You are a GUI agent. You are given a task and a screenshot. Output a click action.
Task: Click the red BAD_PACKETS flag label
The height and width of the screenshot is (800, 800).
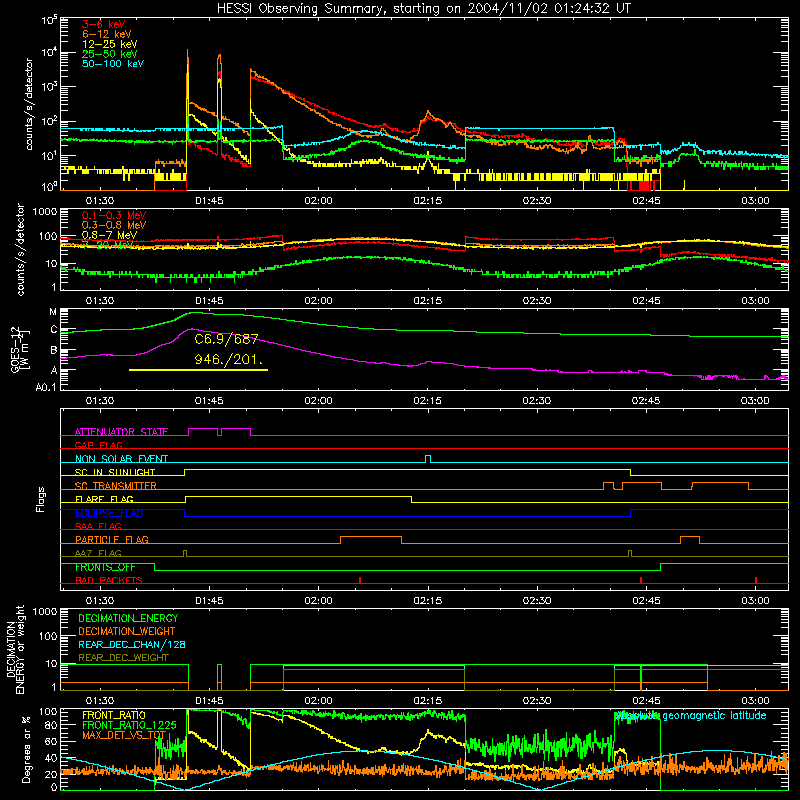click(109, 580)
